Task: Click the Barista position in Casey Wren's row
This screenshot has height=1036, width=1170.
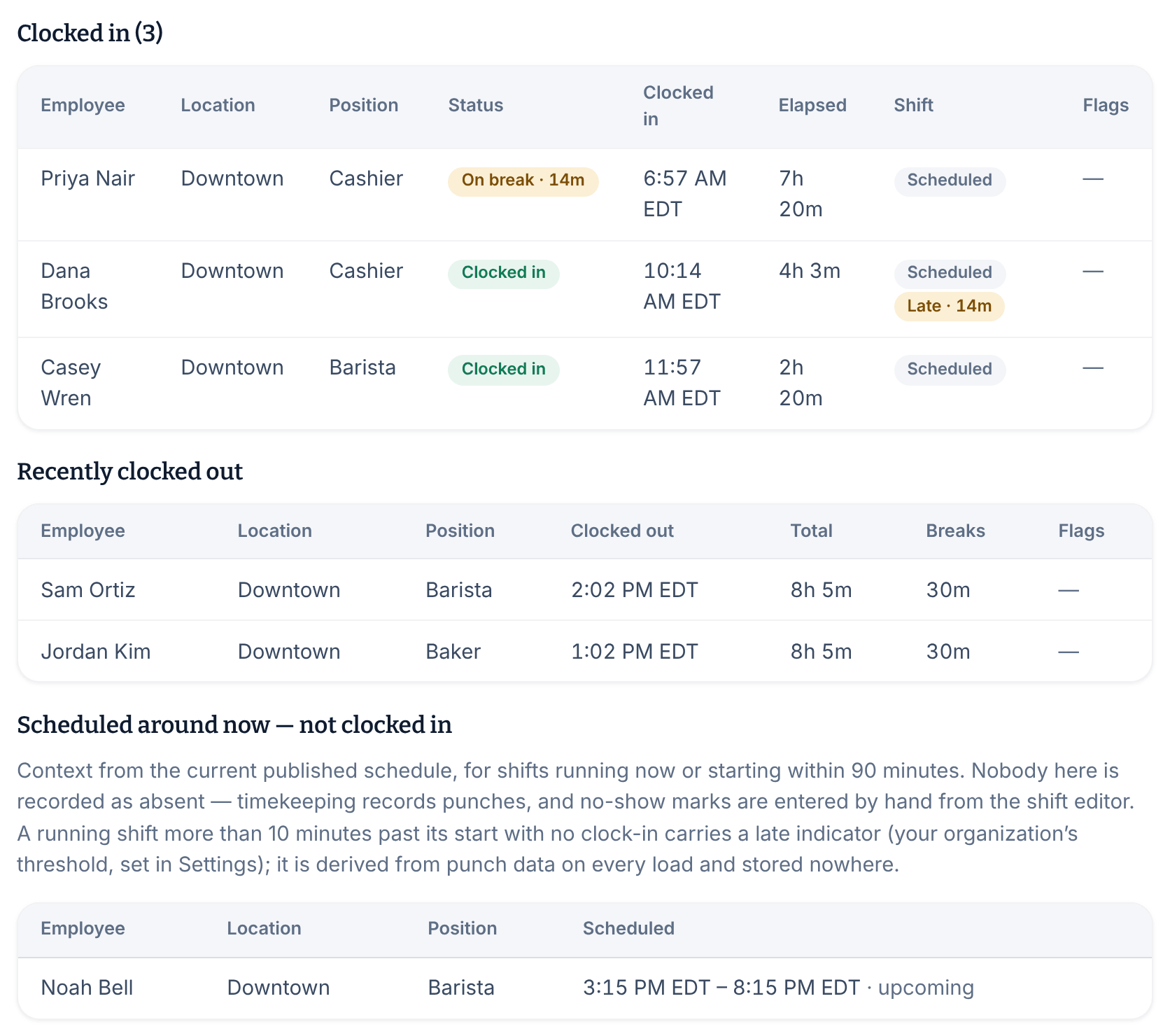Action: (362, 367)
